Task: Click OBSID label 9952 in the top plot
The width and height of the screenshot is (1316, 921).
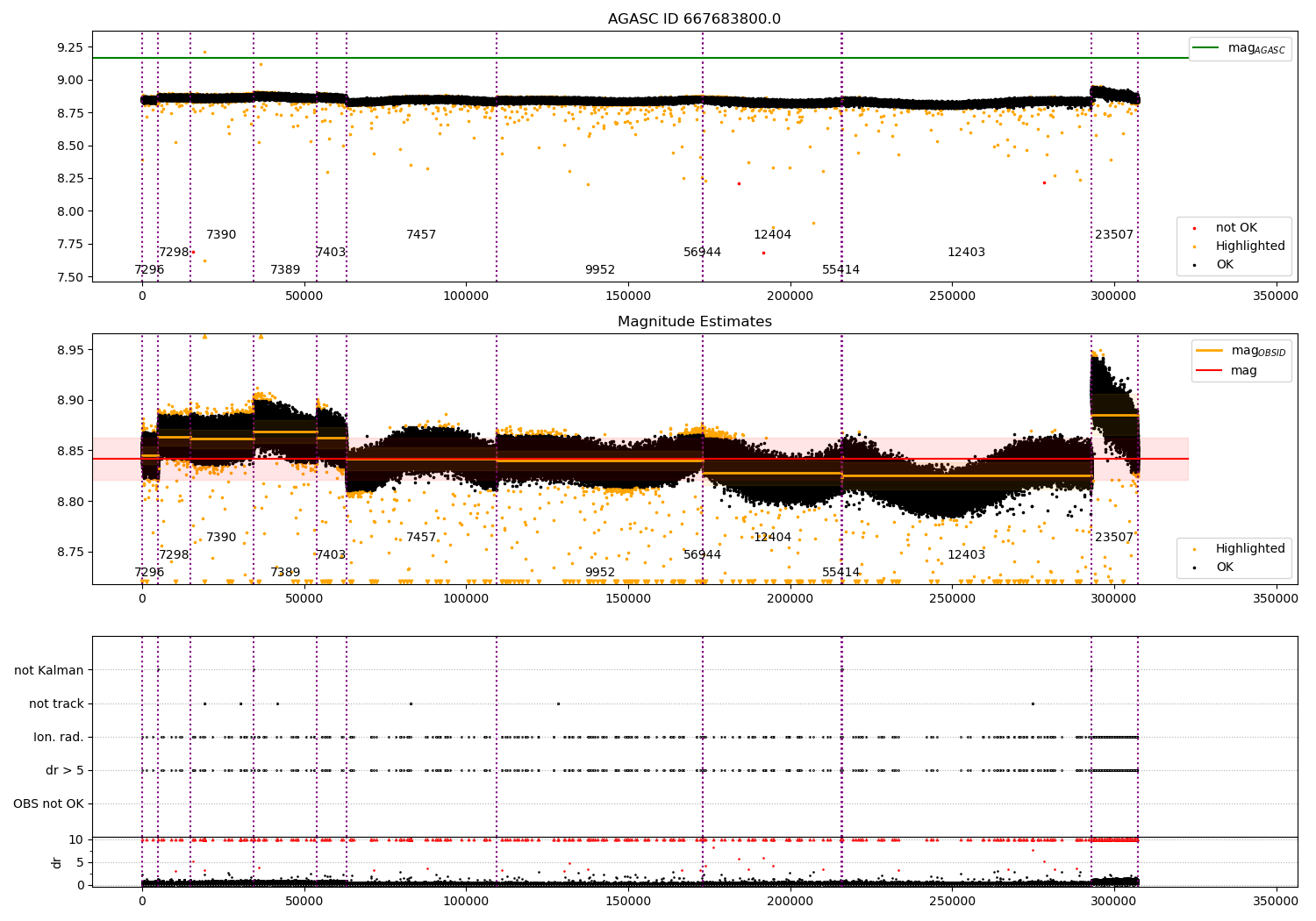Action: pyautogui.click(x=600, y=270)
